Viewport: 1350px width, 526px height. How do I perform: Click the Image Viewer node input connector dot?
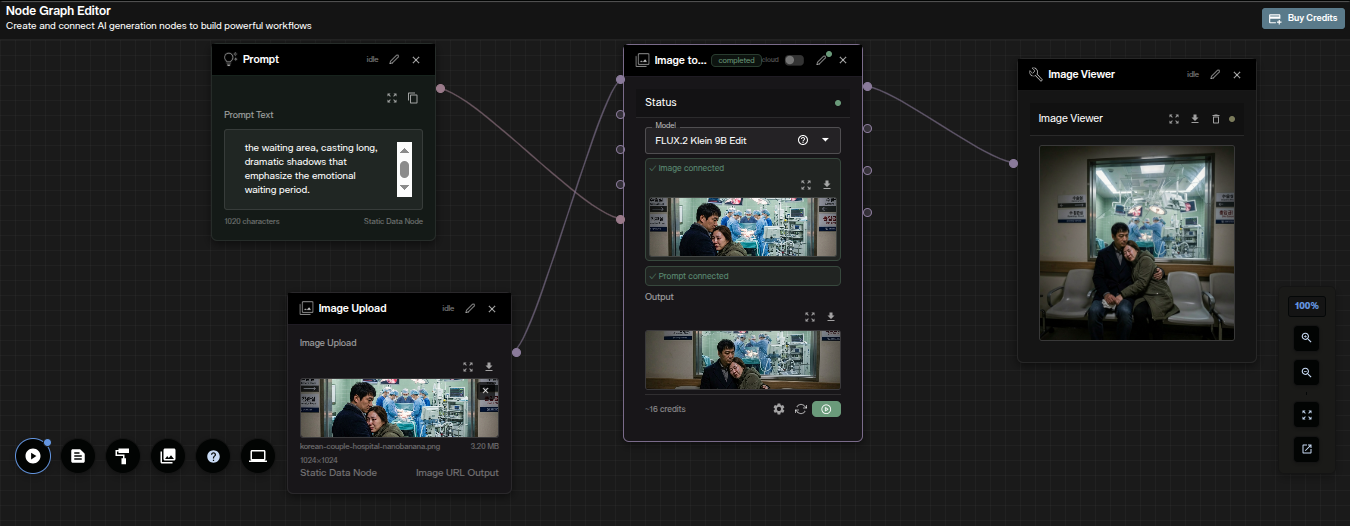[x=1014, y=163]
